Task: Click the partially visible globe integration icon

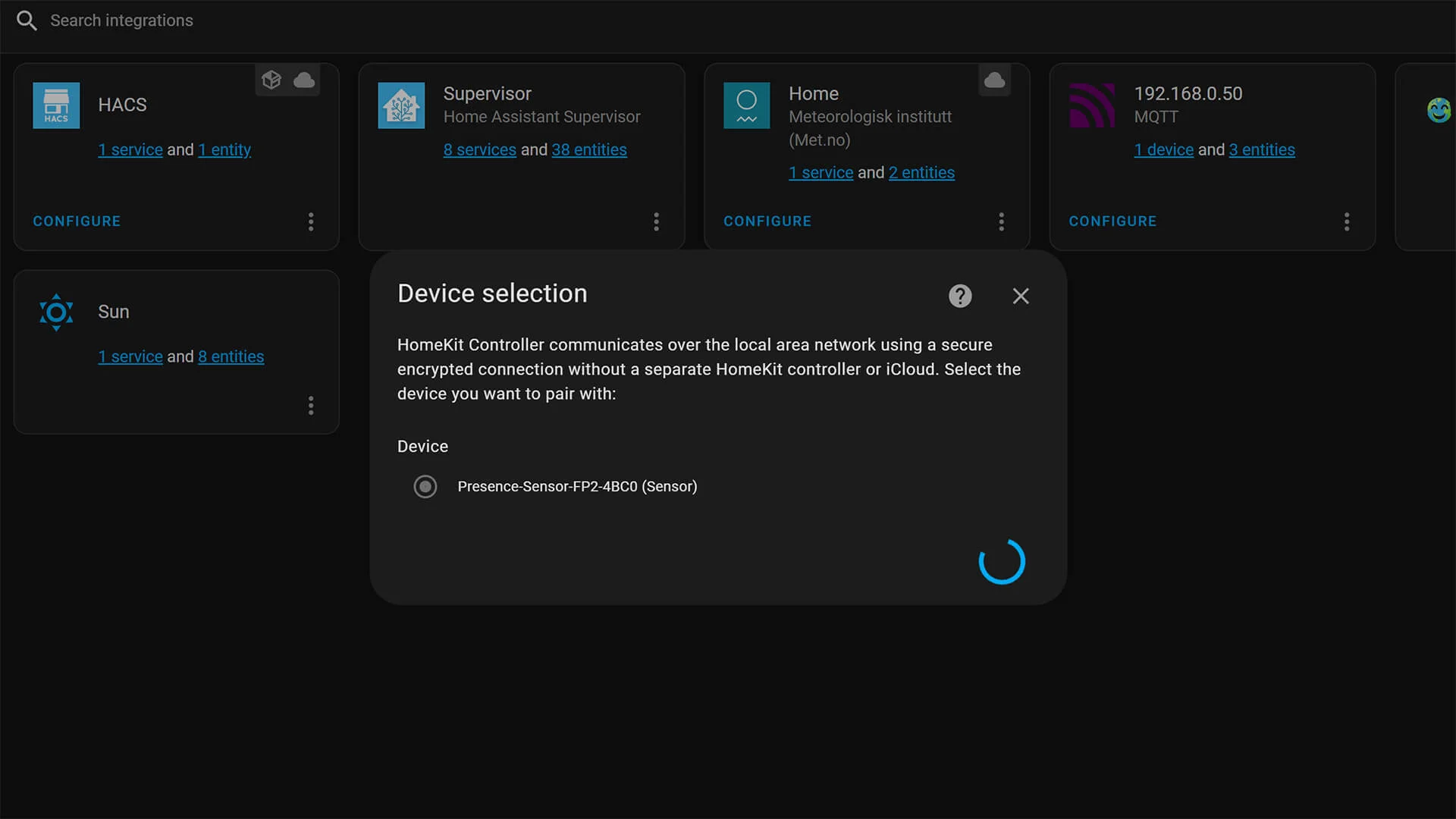Action: 1439,110
